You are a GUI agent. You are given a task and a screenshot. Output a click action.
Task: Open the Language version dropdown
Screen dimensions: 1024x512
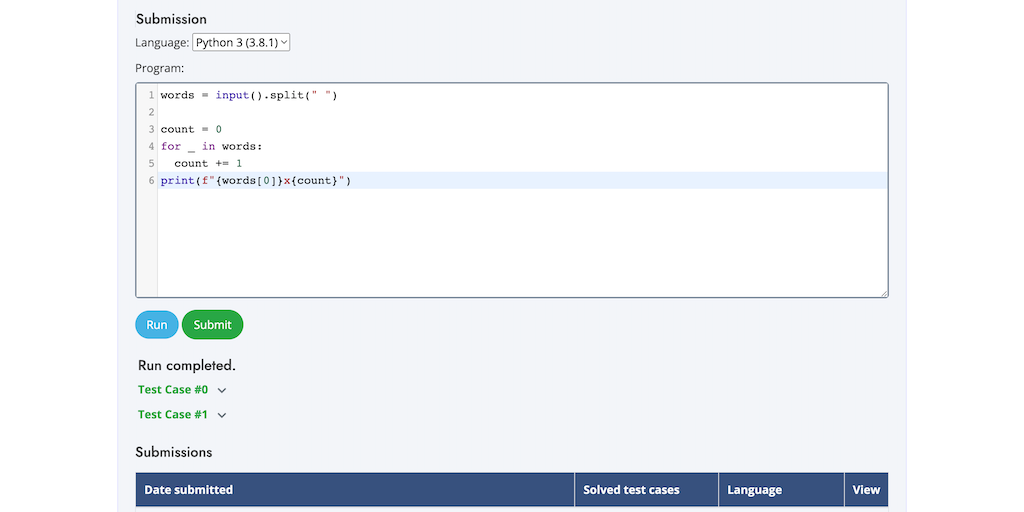[241, 42]
